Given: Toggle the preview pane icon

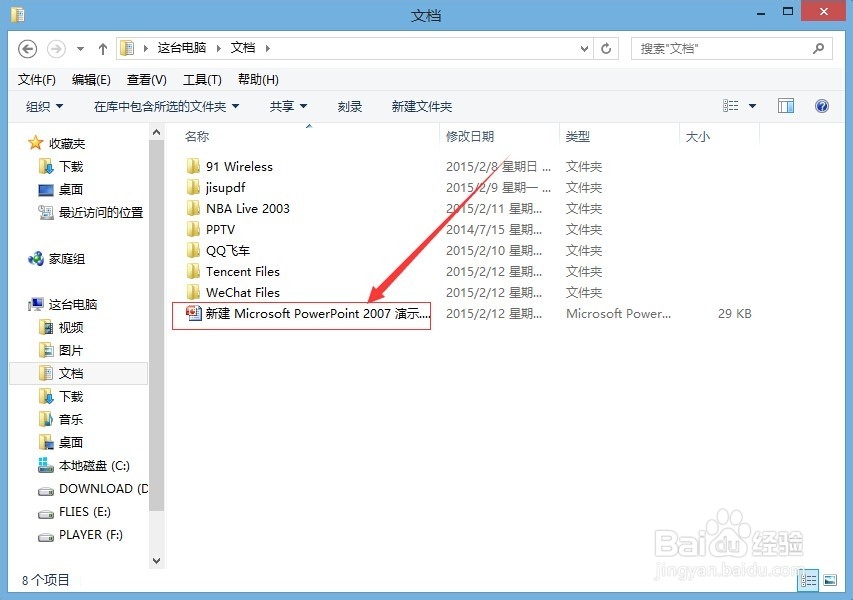Looking at the screenshot, I should [x=786, y=106].
